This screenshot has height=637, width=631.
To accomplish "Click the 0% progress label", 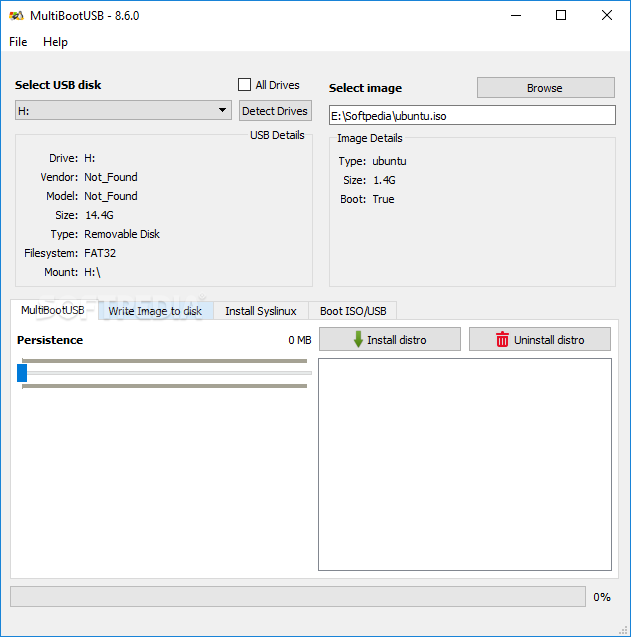I will [602, 597].
